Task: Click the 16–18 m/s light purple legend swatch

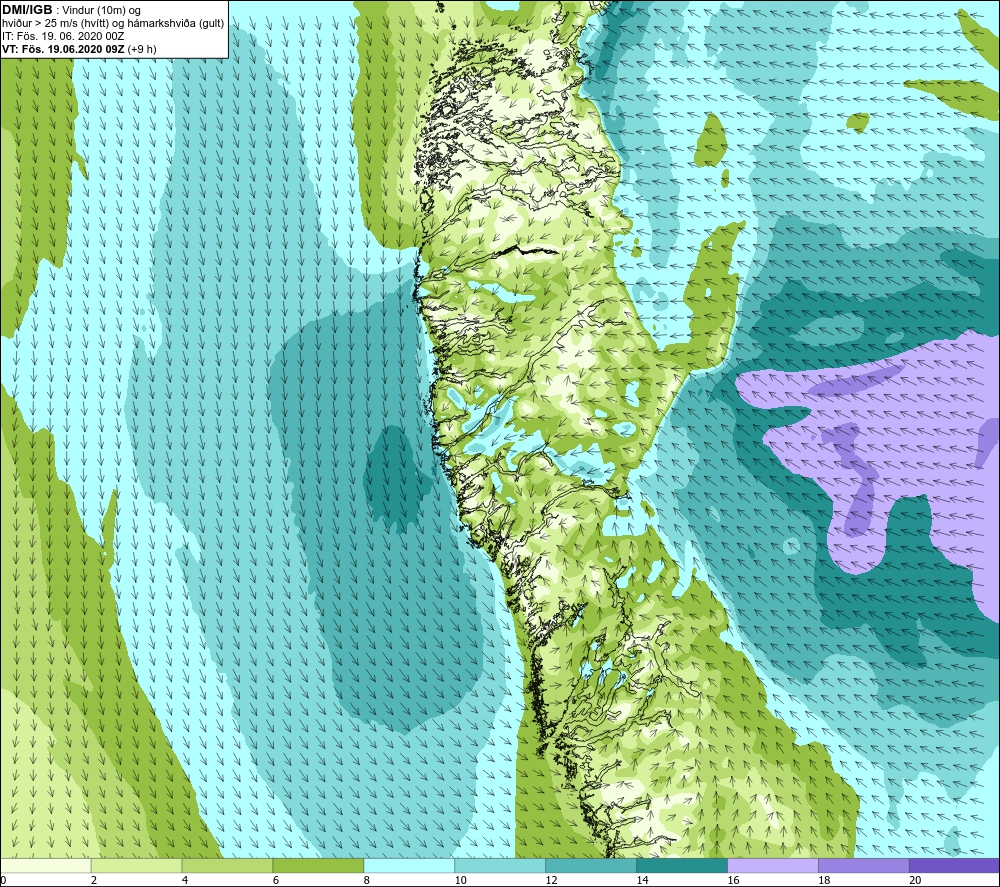Action: click(773, 865)
